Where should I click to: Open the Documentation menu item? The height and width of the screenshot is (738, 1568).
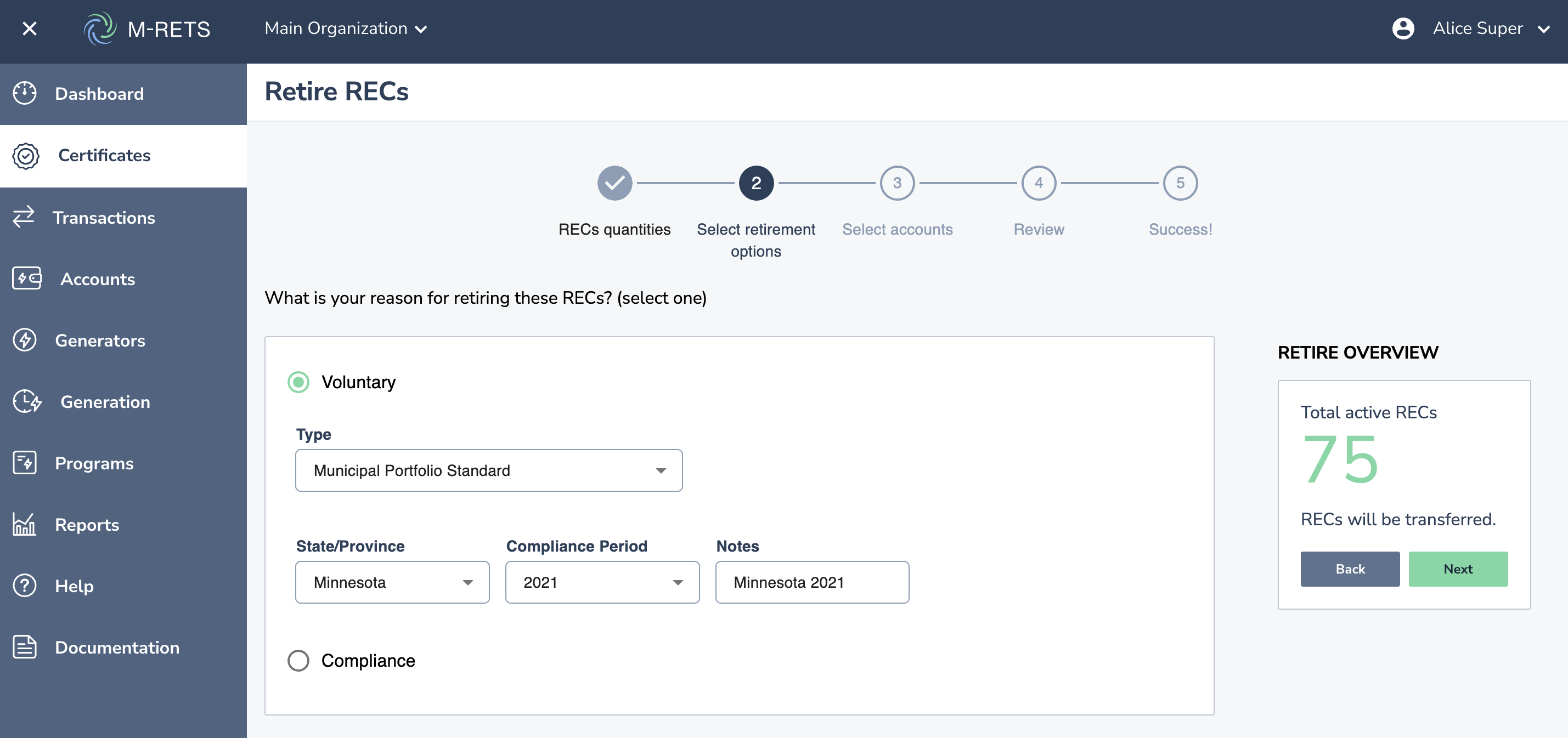(117, 648)
